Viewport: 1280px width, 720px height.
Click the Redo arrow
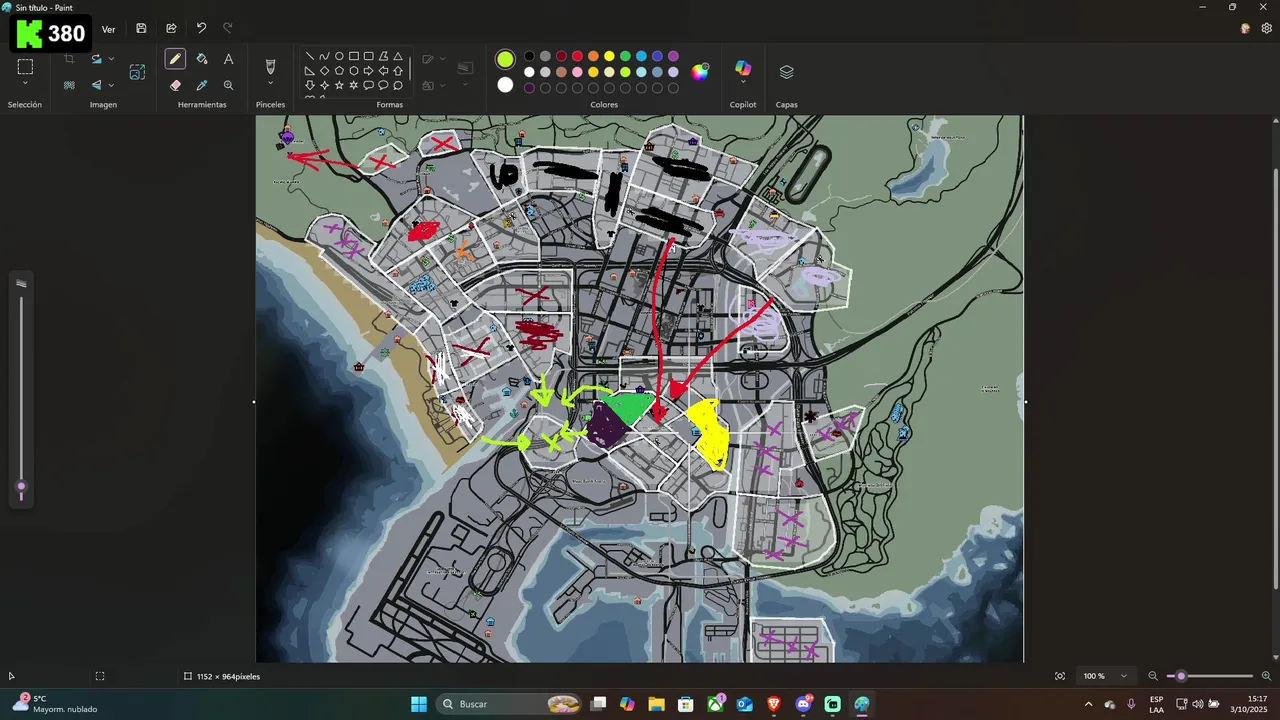click(x=228, y=29)
